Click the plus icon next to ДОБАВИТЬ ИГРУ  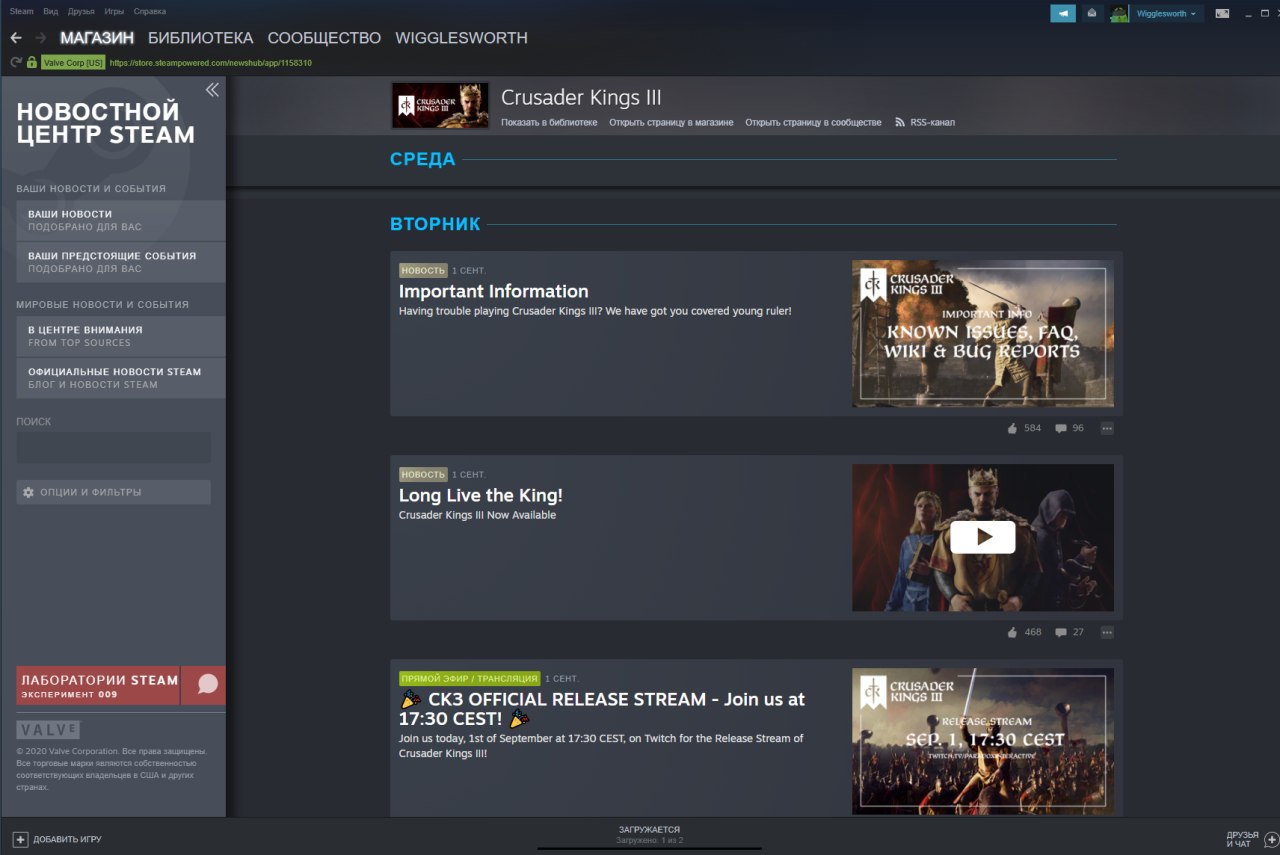(20, 839)
